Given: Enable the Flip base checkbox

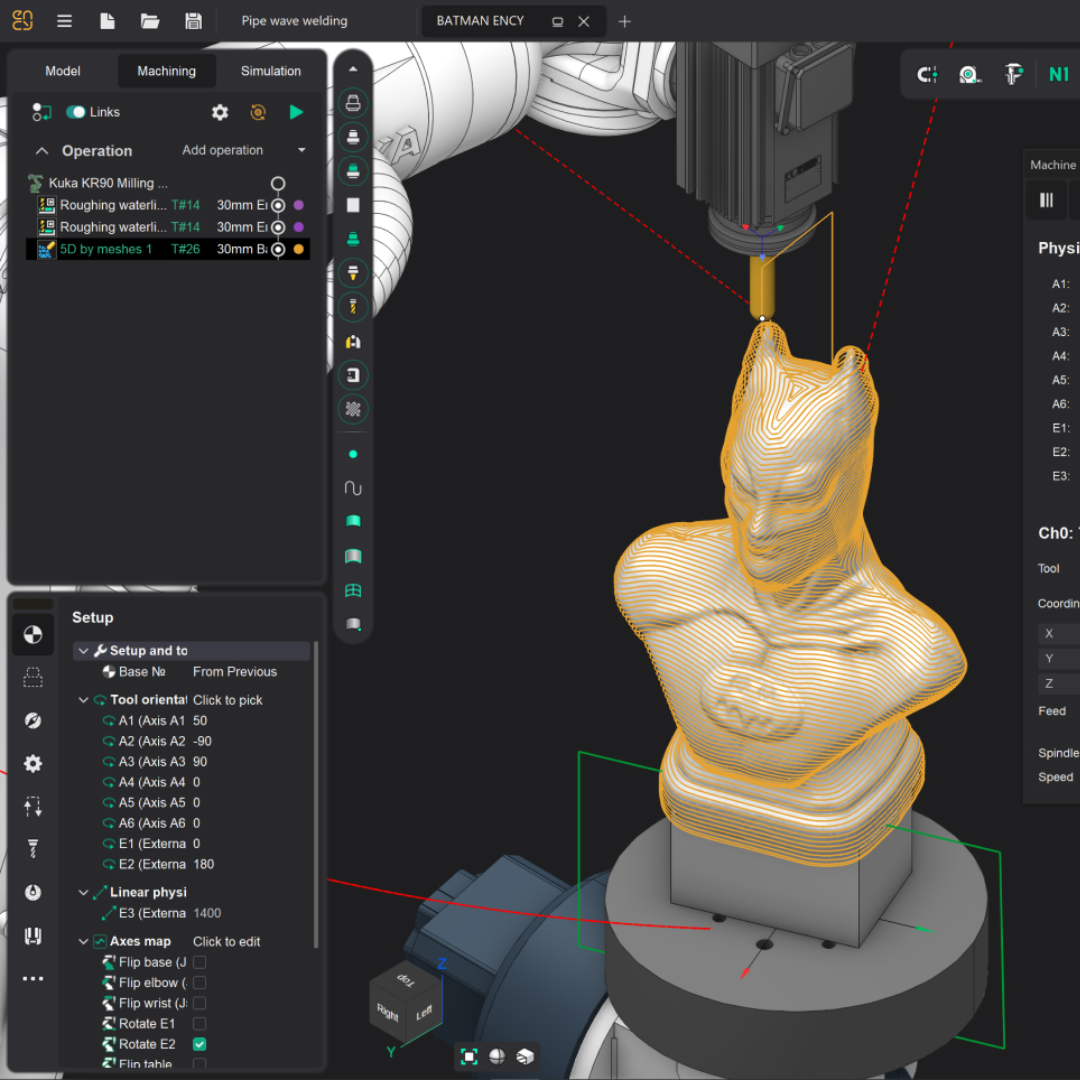Looking at the screenshot, I should coord(200,962).
